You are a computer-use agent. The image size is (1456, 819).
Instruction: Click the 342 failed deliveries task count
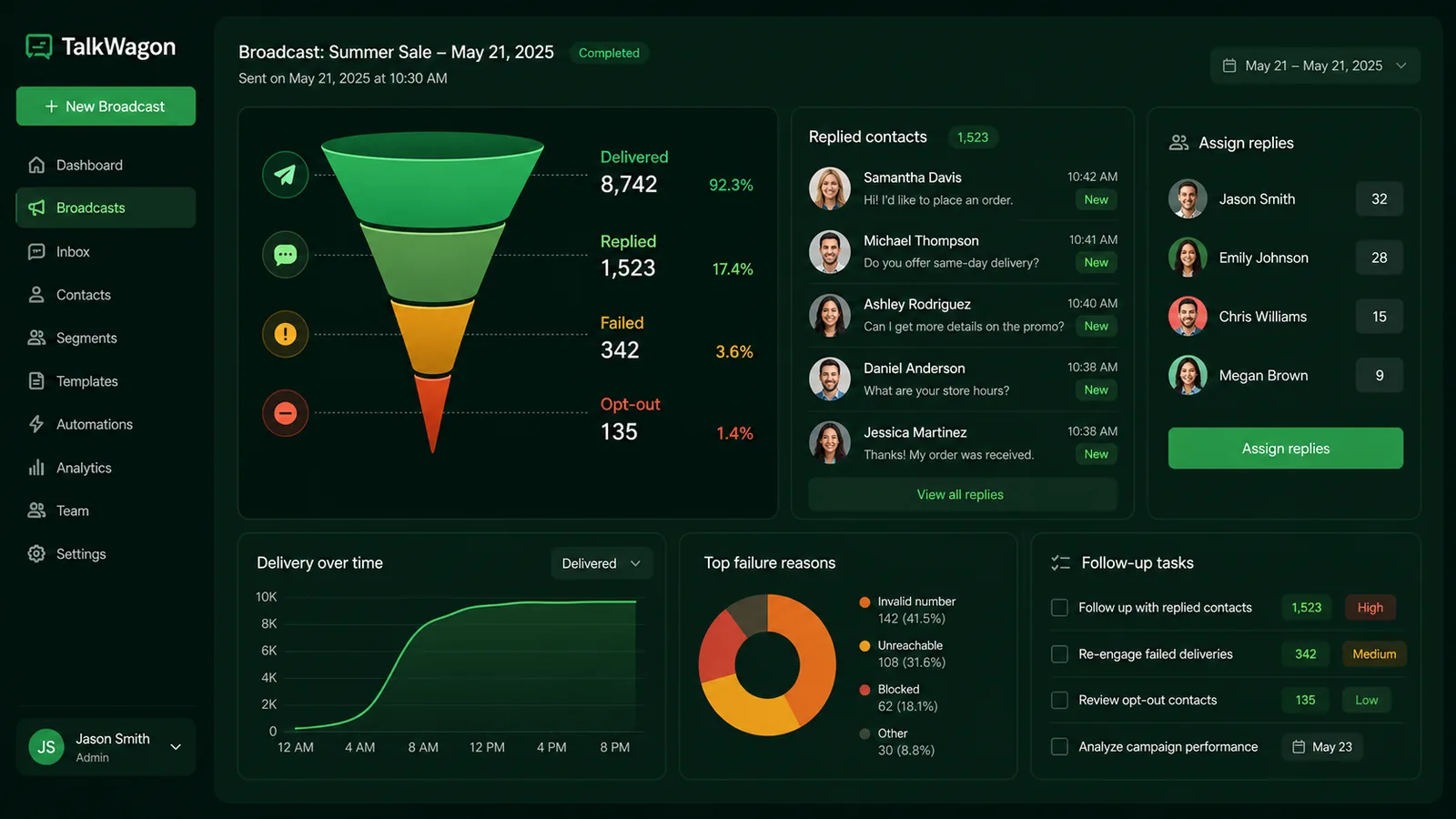pos(1305,653)
